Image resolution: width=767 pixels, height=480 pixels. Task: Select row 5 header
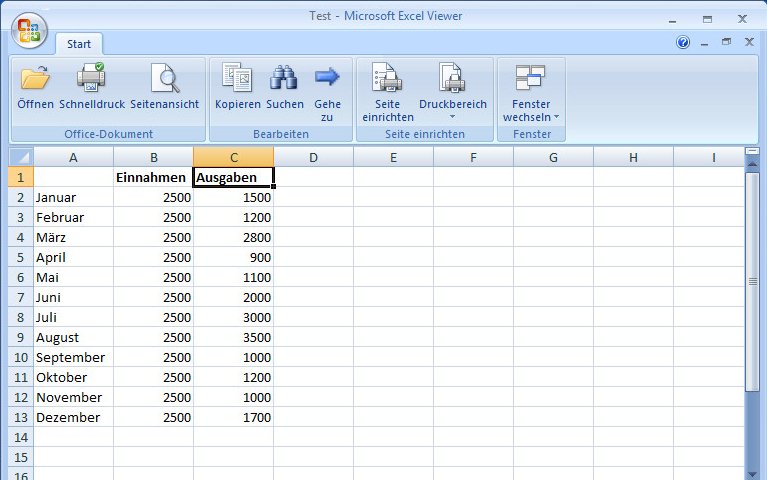(20, 257)
